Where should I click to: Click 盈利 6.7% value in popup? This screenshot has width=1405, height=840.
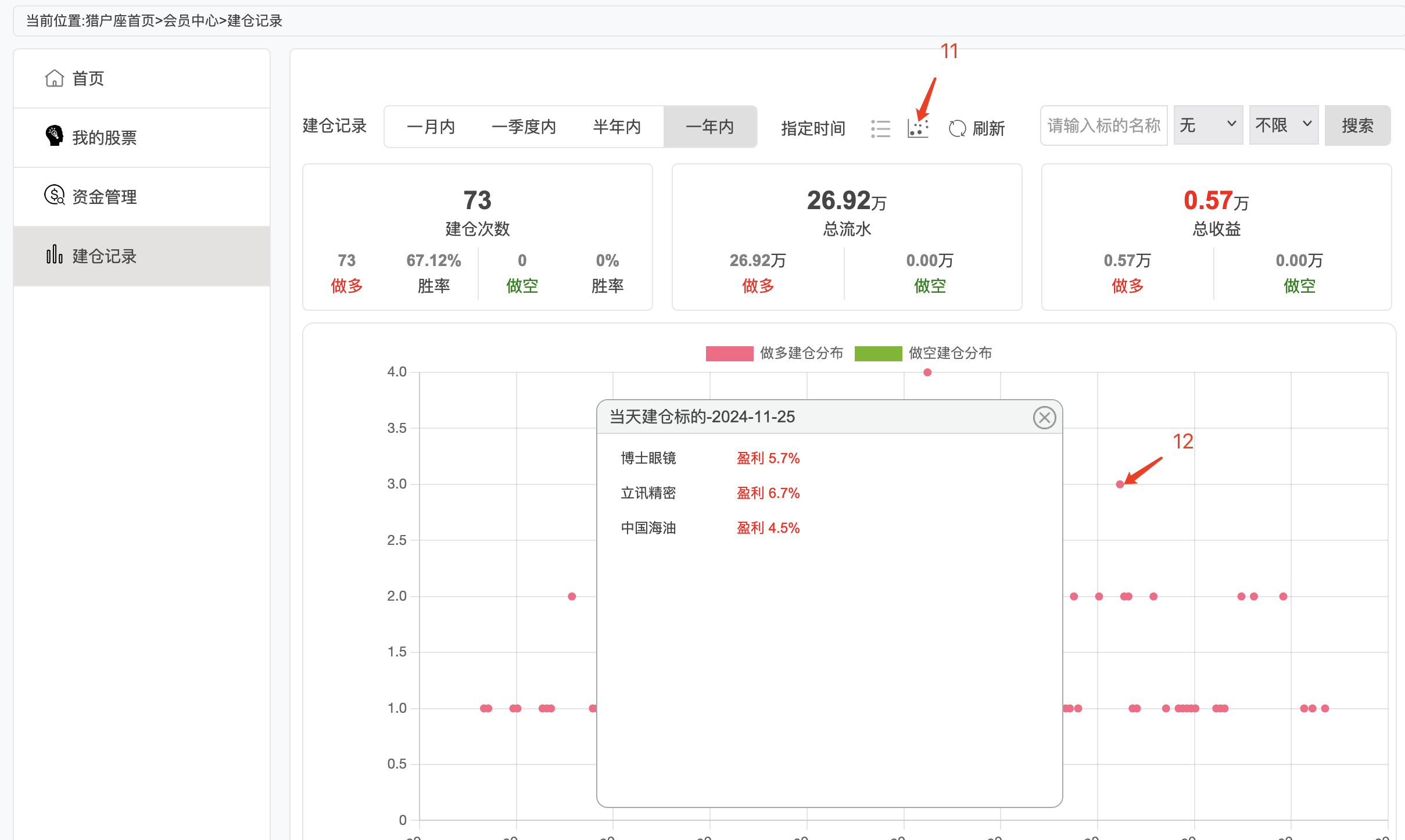[768, 493]
